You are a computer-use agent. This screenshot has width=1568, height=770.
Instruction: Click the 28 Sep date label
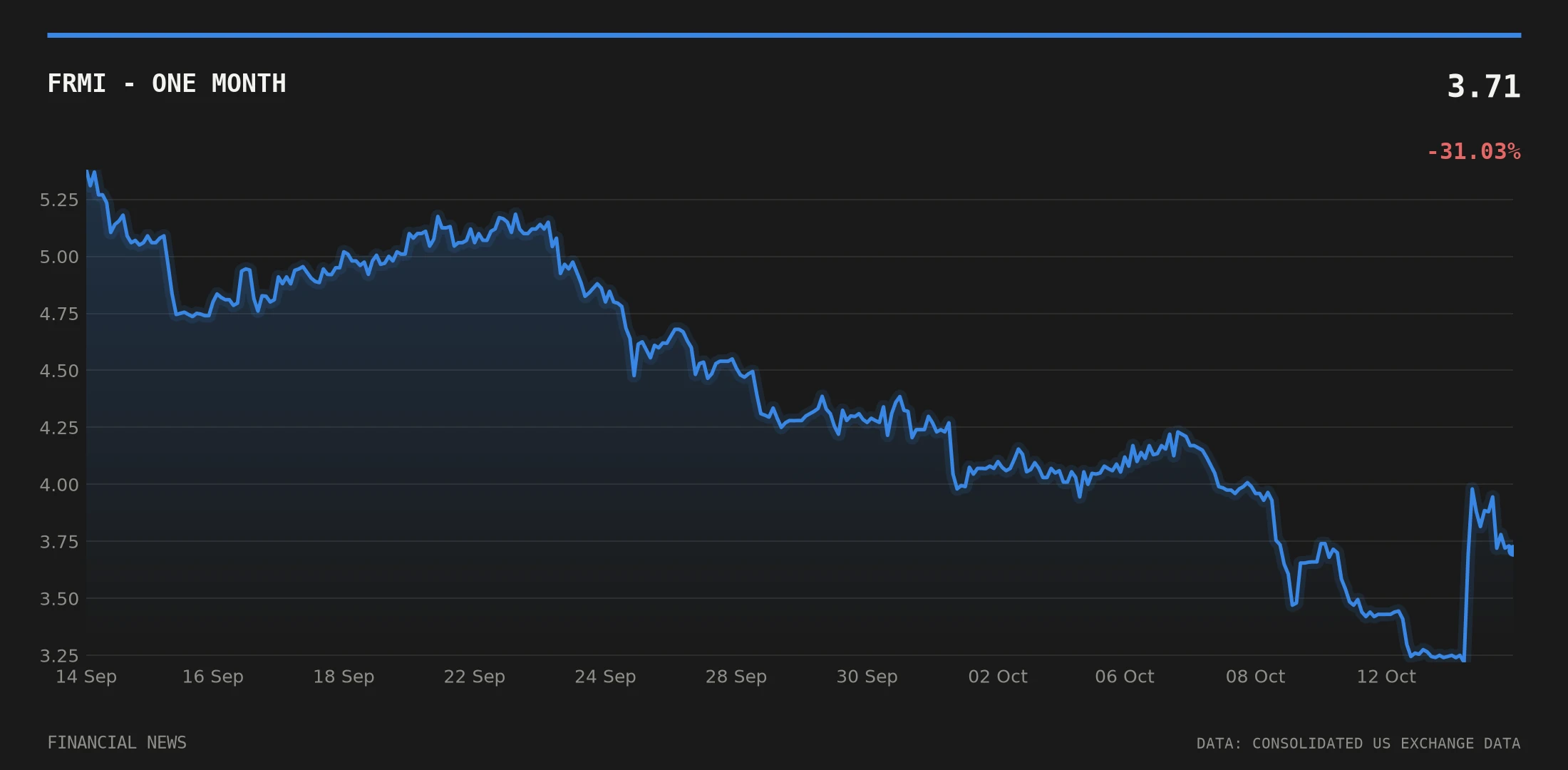click(x=736, y=677)
